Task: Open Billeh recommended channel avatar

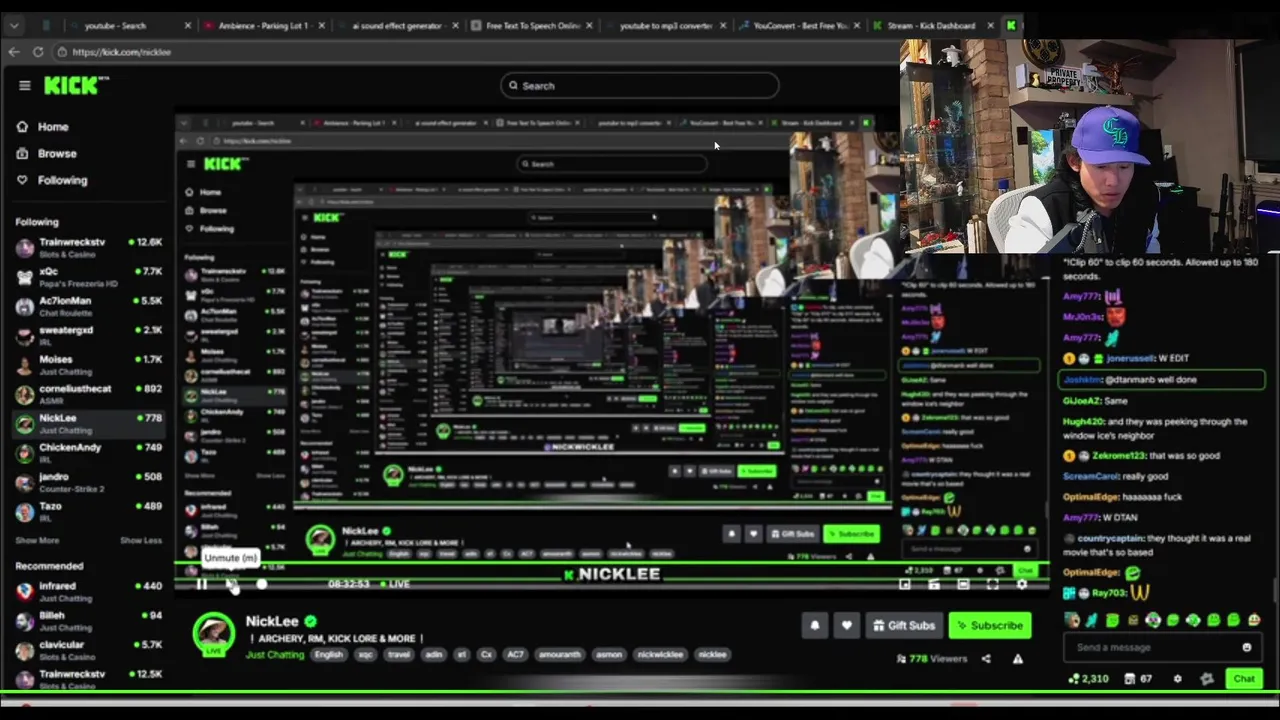Action: pyautogui.click(x=25, y=621)
